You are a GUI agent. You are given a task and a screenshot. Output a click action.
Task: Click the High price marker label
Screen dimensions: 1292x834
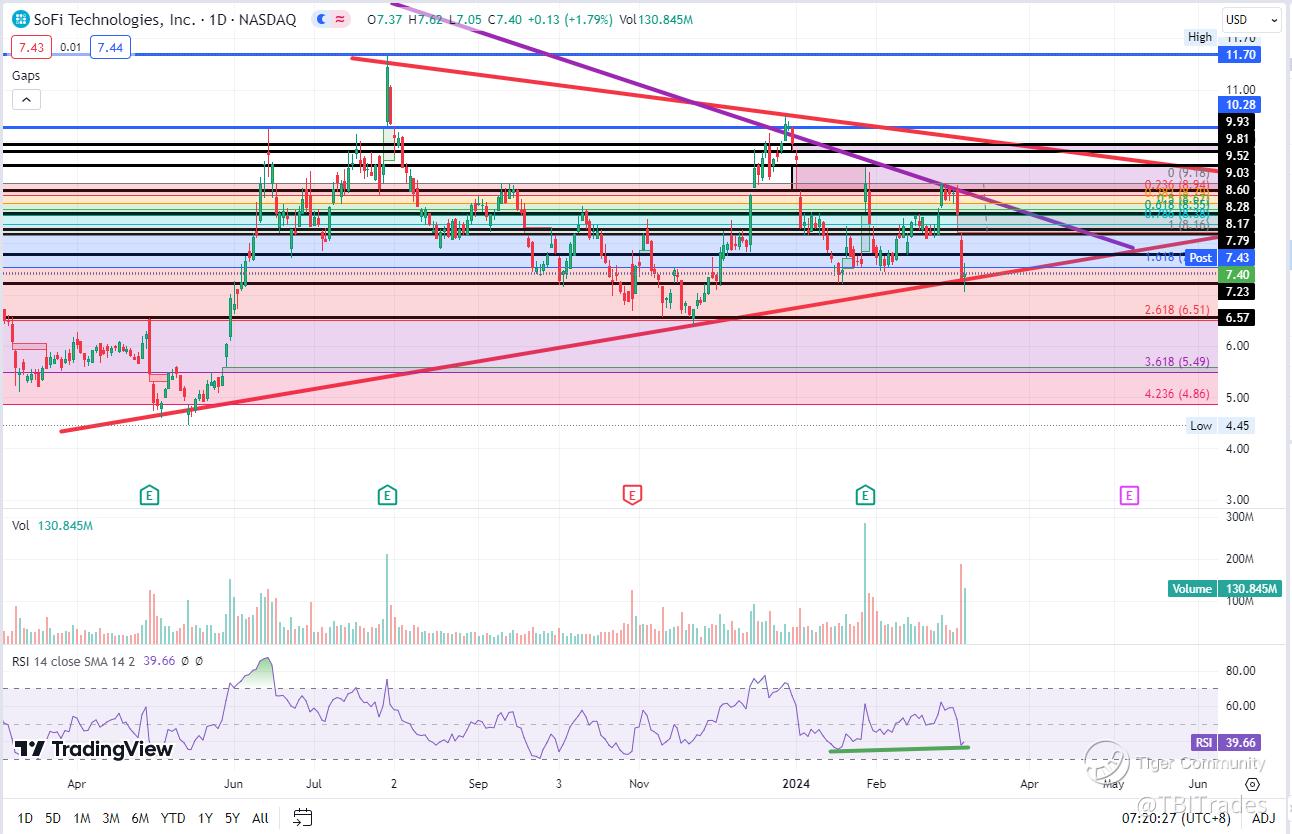pyautogui.click(x=1200, y=37)
